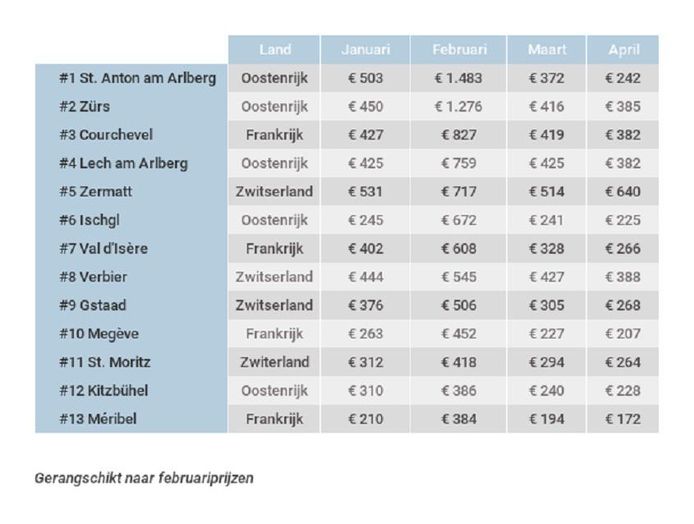Select the #13 Méribel row label
Image resolution: width=694 pixels, height=524 pixels.
[98, 419]
